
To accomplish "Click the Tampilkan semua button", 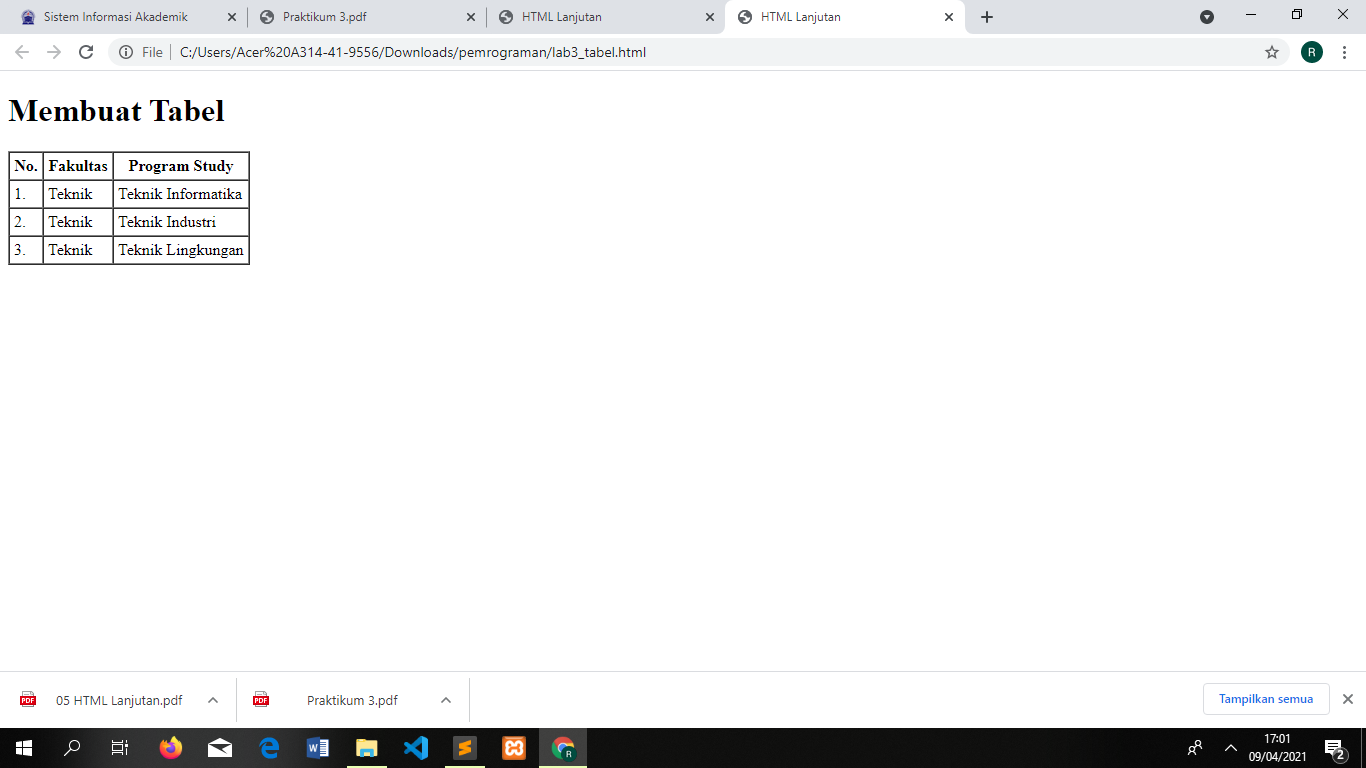I will (x=1266, y=698).
